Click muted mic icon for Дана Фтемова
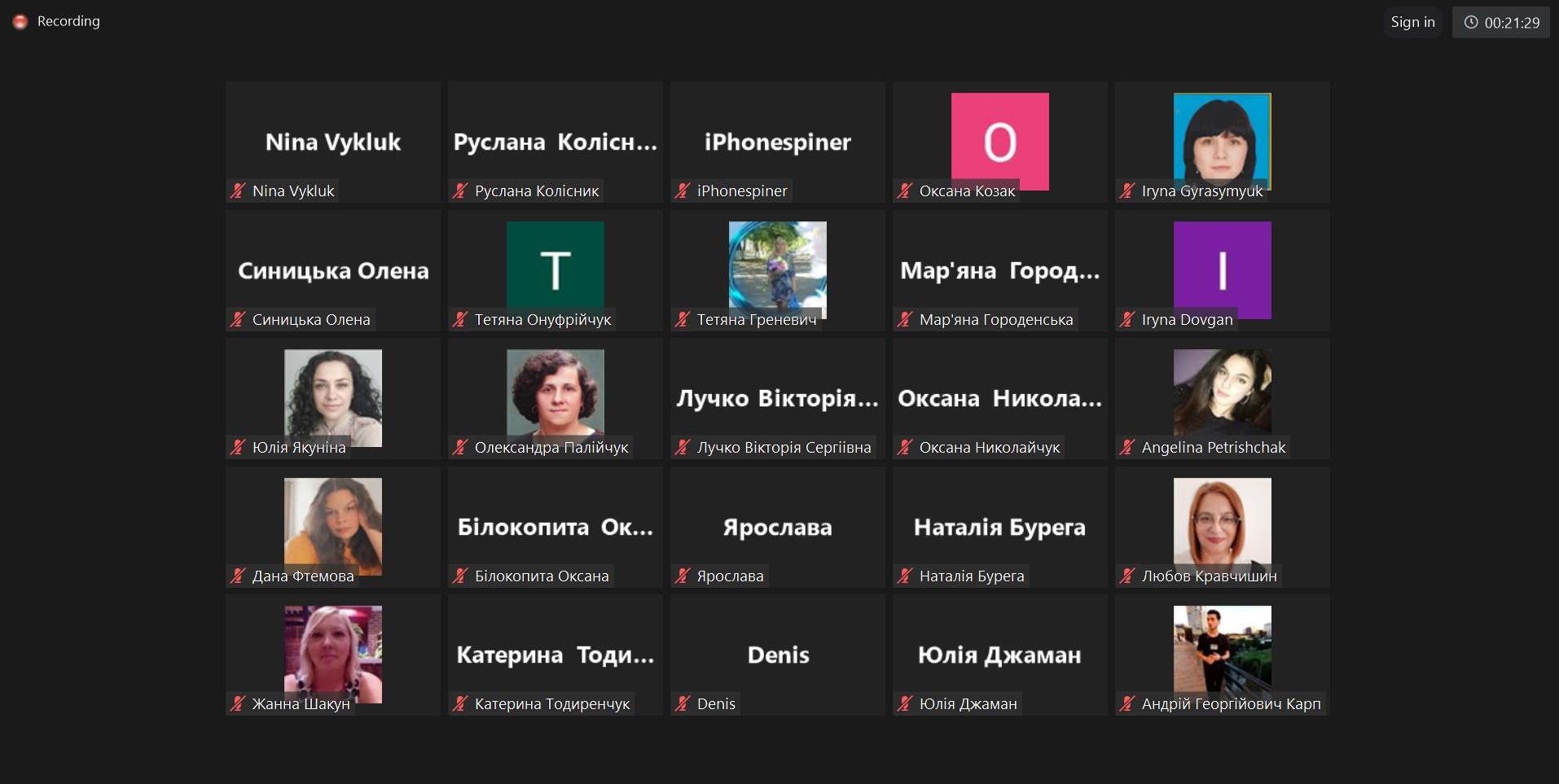The height and width of the screenshot is (784, 1559). [237, 576]
